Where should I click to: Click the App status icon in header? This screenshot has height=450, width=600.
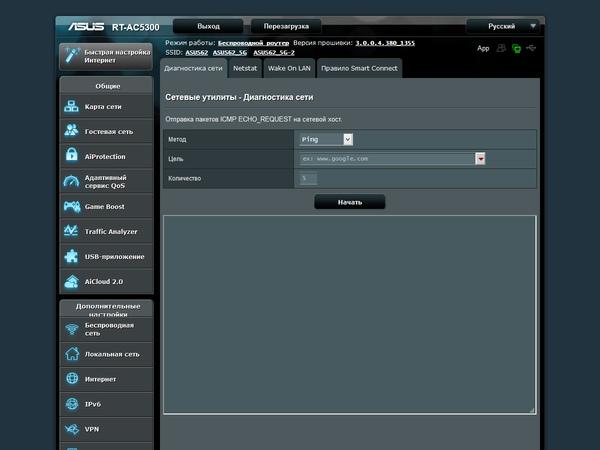pyautogui.click(x=483, y=48)
